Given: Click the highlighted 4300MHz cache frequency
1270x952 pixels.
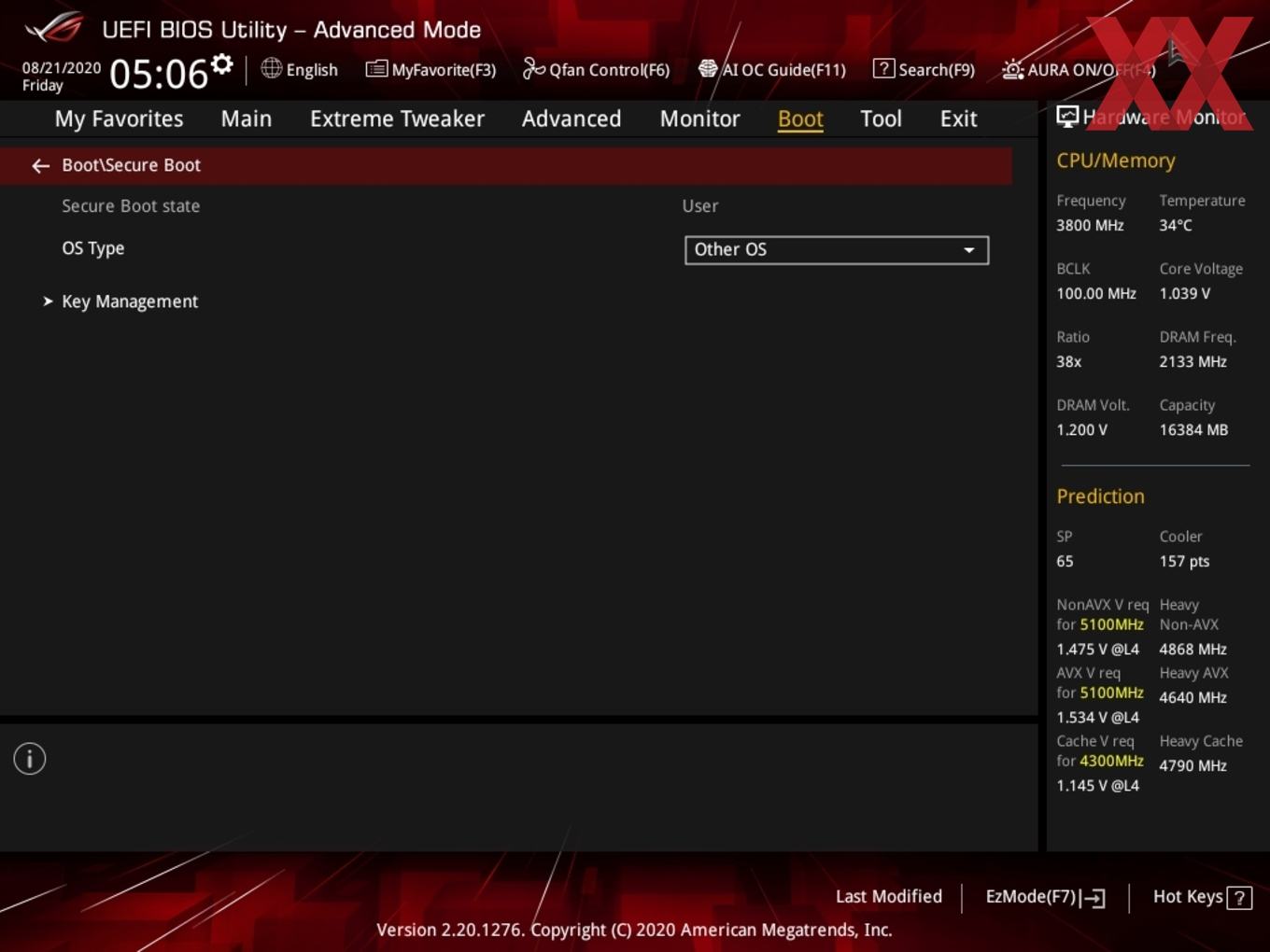Looking at the screenshot, I should coord(1112,762).
